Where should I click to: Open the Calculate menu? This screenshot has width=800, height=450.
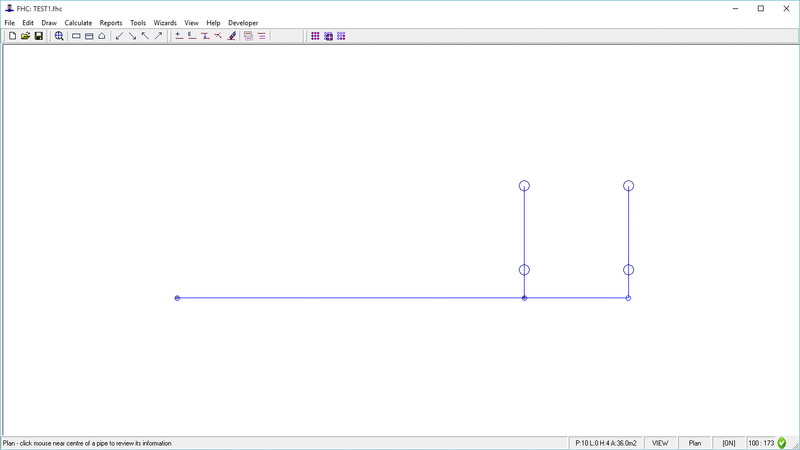click(x=78, y=23)
